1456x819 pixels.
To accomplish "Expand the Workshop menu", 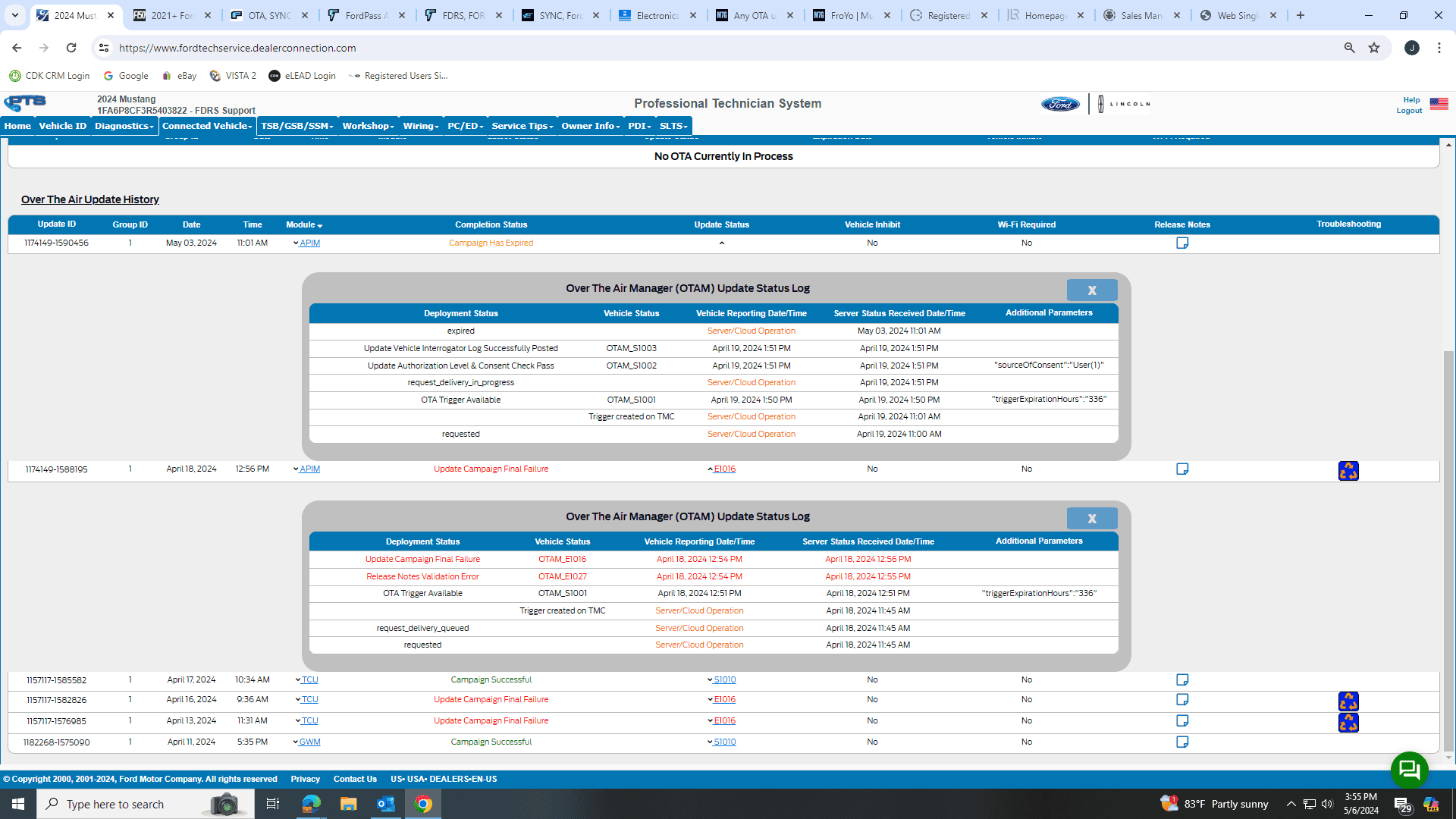I will (368, 126).
